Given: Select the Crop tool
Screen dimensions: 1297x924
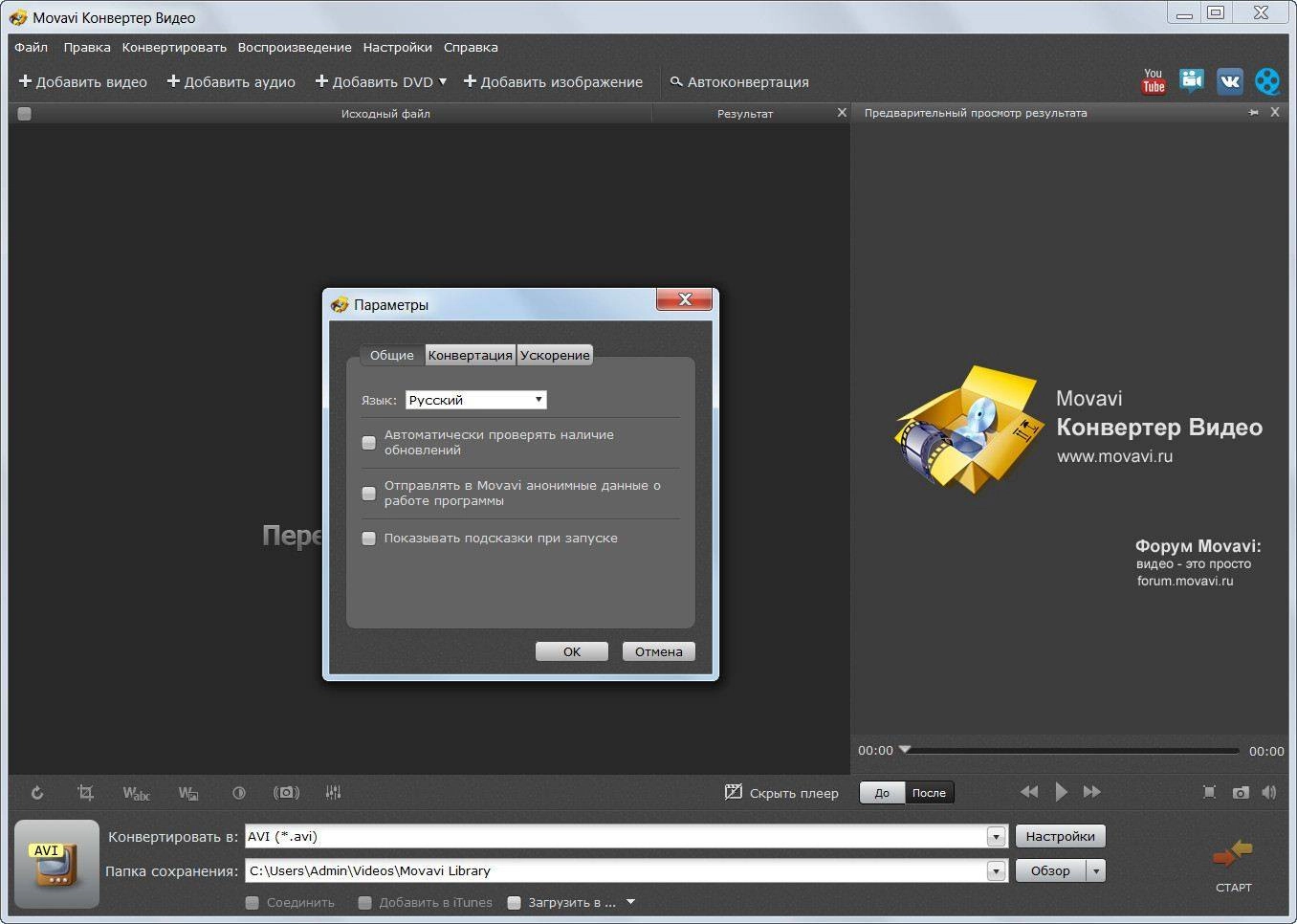Looking at the screenshot, I should 85,793.
